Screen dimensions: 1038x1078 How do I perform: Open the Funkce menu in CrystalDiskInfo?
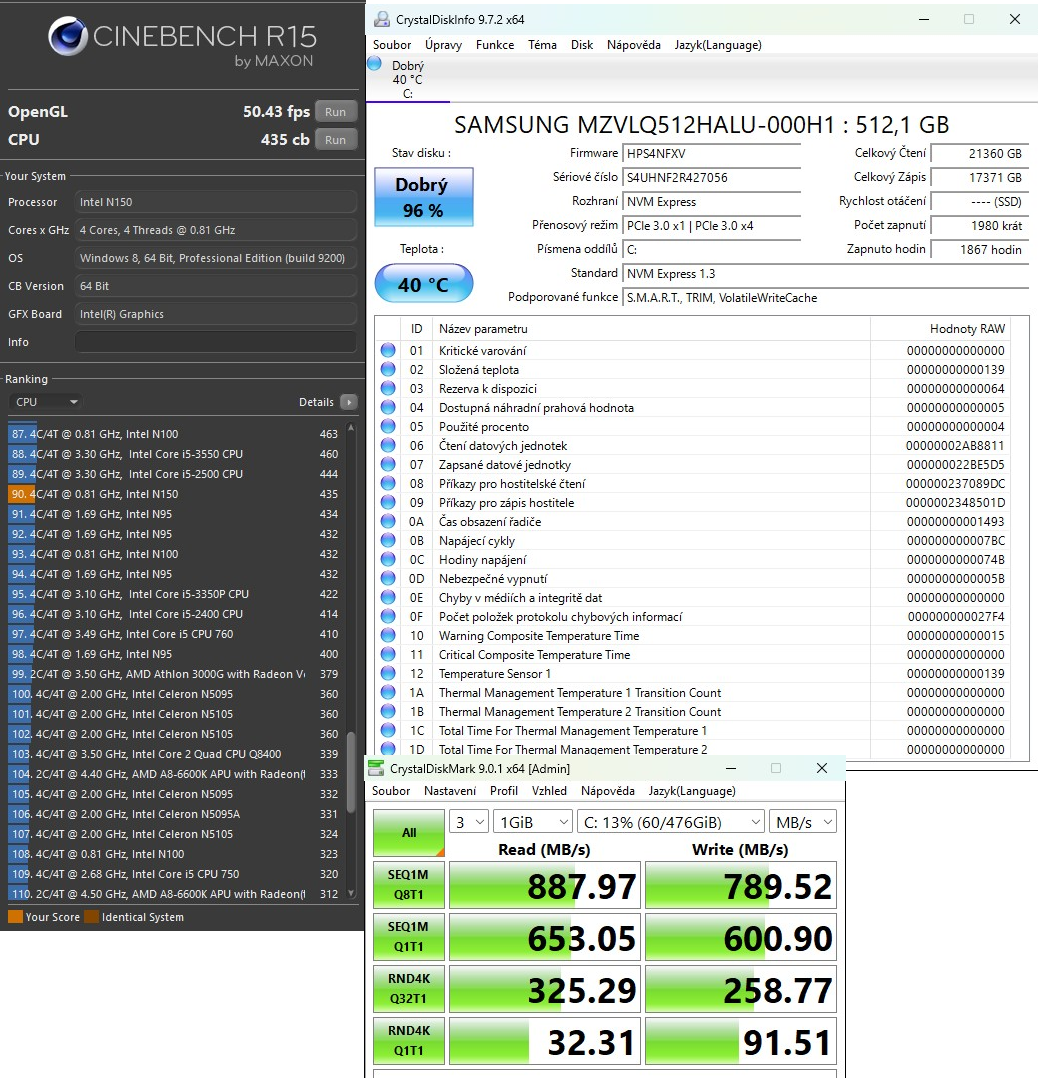click(495, 44)
